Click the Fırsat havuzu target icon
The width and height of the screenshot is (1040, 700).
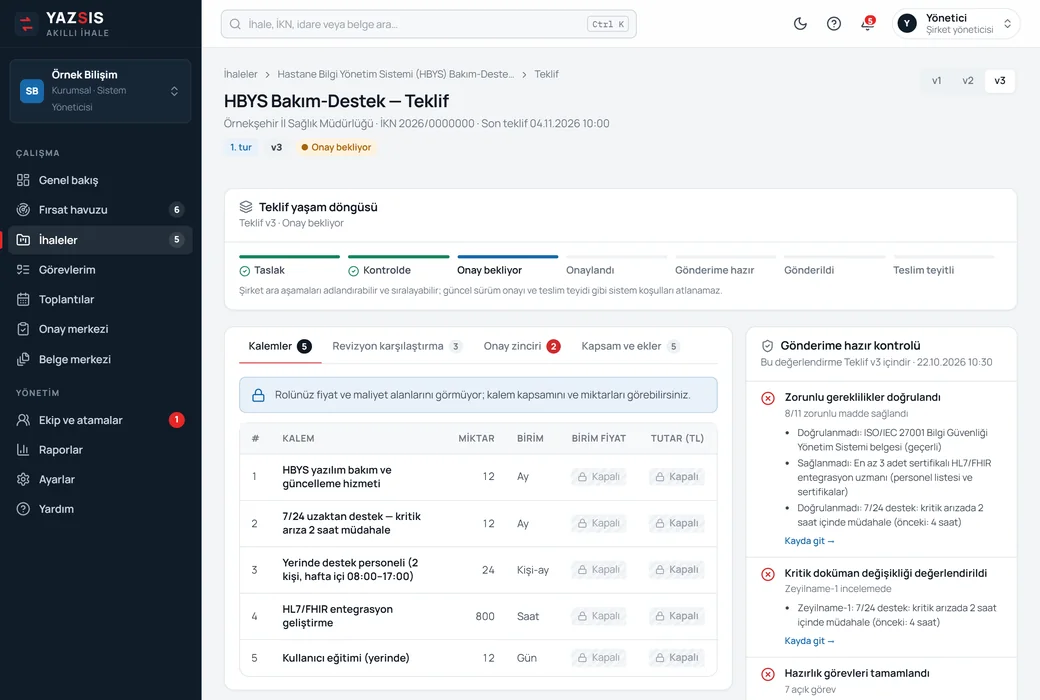click(23, 210)
